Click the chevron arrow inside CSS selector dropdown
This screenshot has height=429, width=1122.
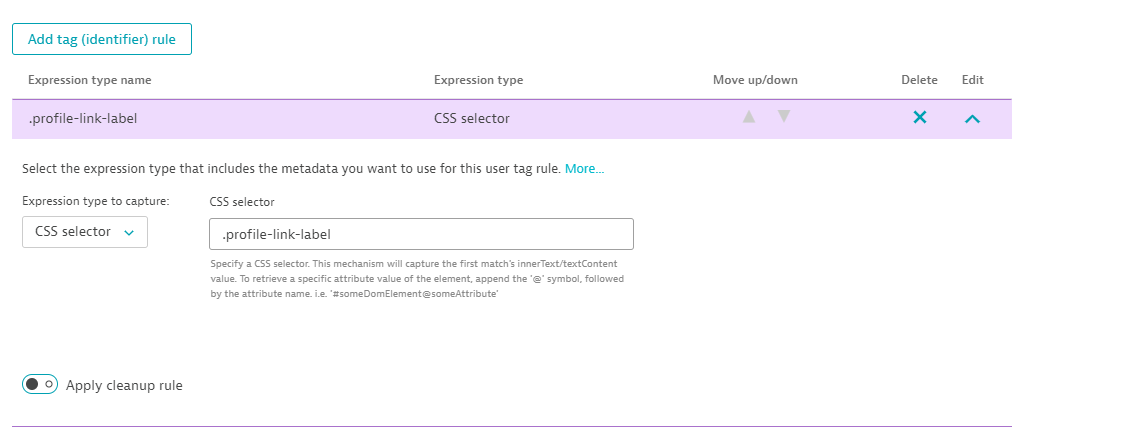(x=129, y=233)
